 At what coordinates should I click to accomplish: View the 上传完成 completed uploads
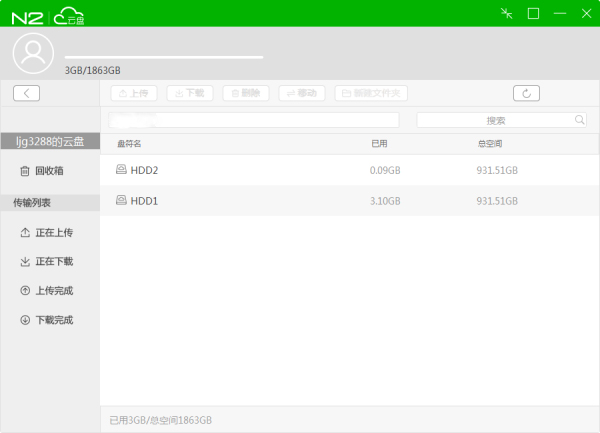(x=46, y=291)
